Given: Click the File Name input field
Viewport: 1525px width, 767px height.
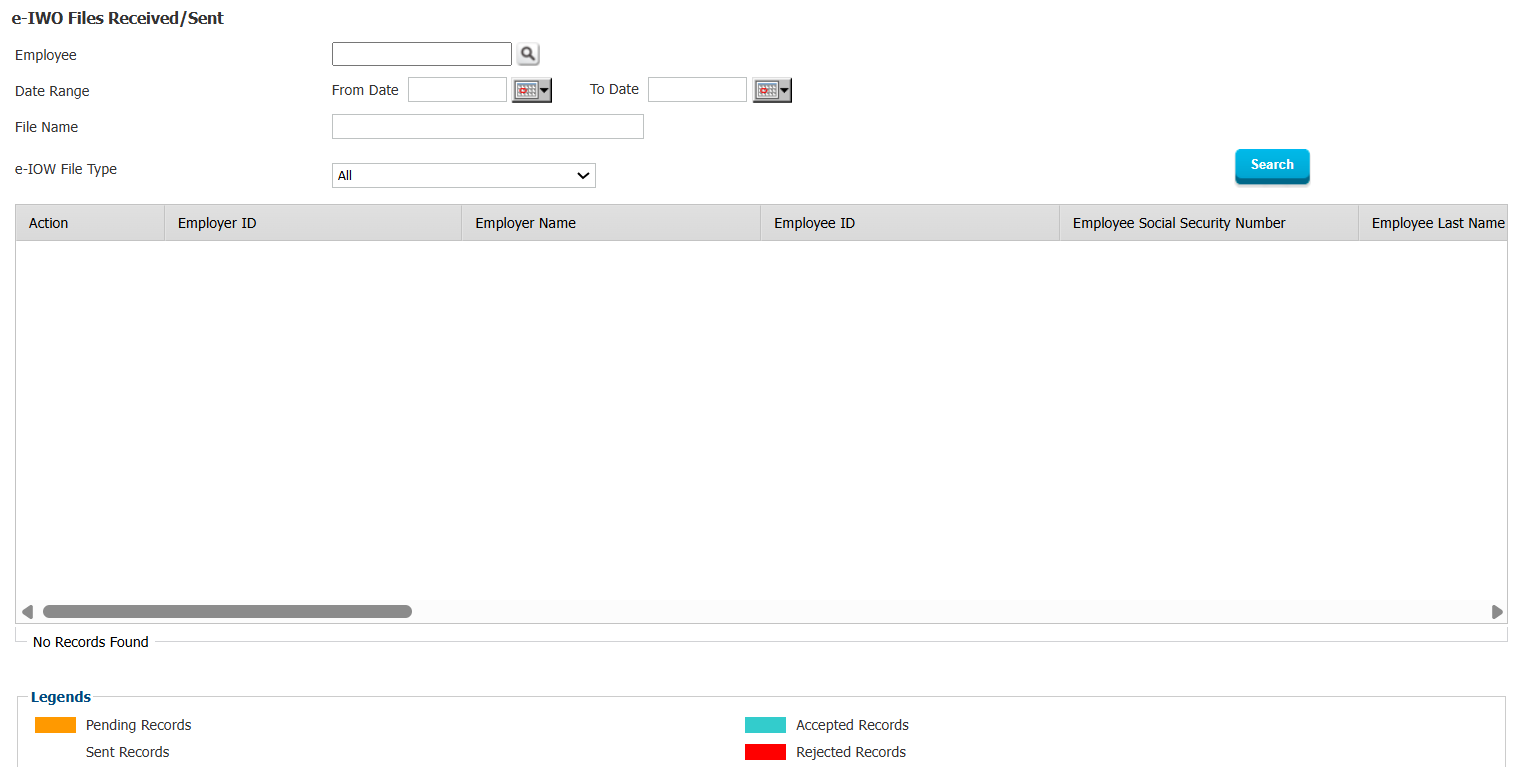Looking at the screenshot, I should coord(488,127).
